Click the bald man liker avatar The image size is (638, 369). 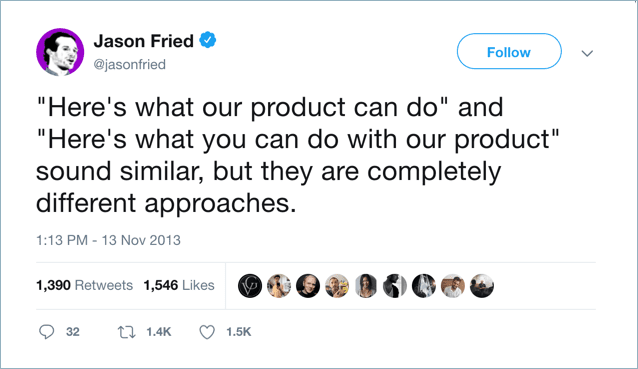[308, 286]
